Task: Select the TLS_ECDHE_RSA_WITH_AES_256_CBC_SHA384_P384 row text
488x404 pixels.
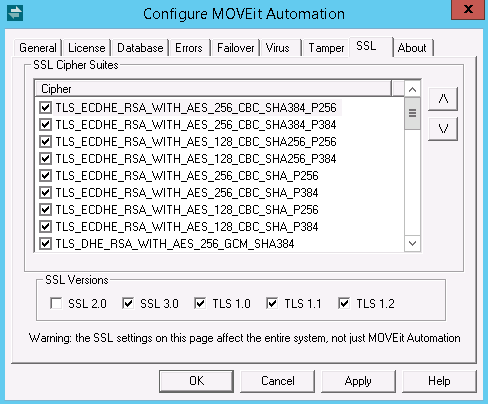Action: tap(196, 124)
